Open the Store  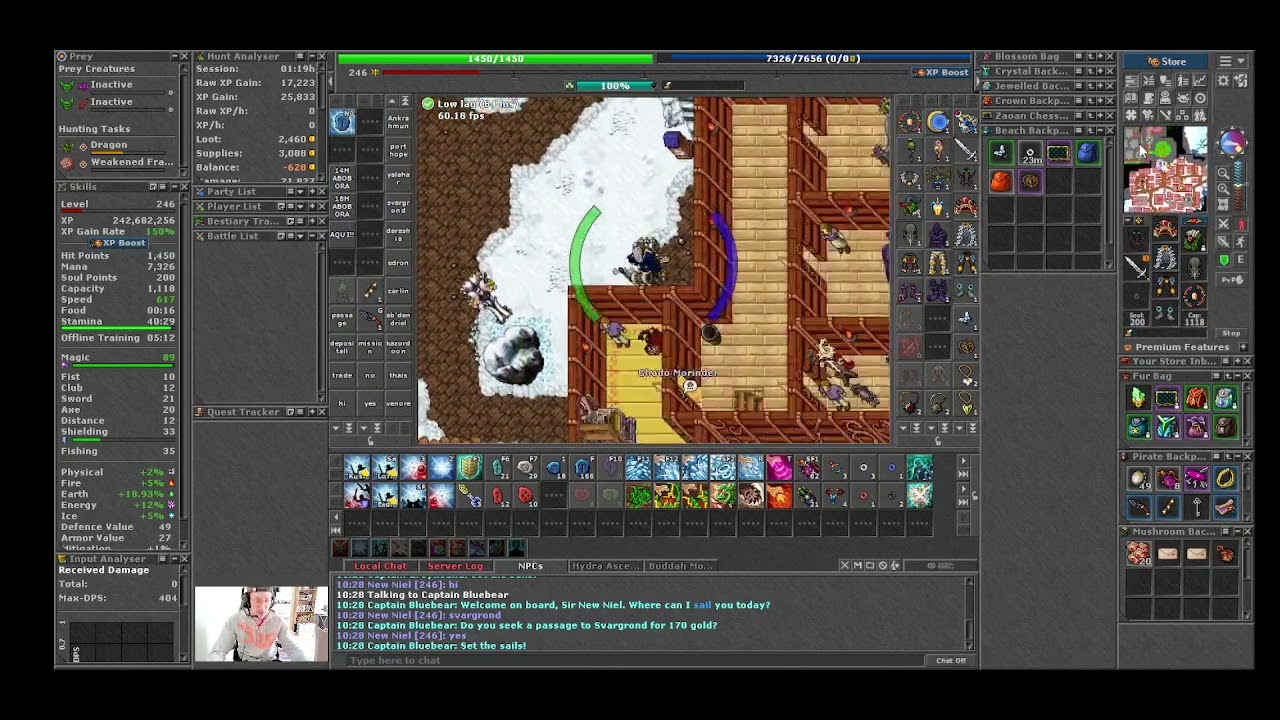pos(1165,61)
